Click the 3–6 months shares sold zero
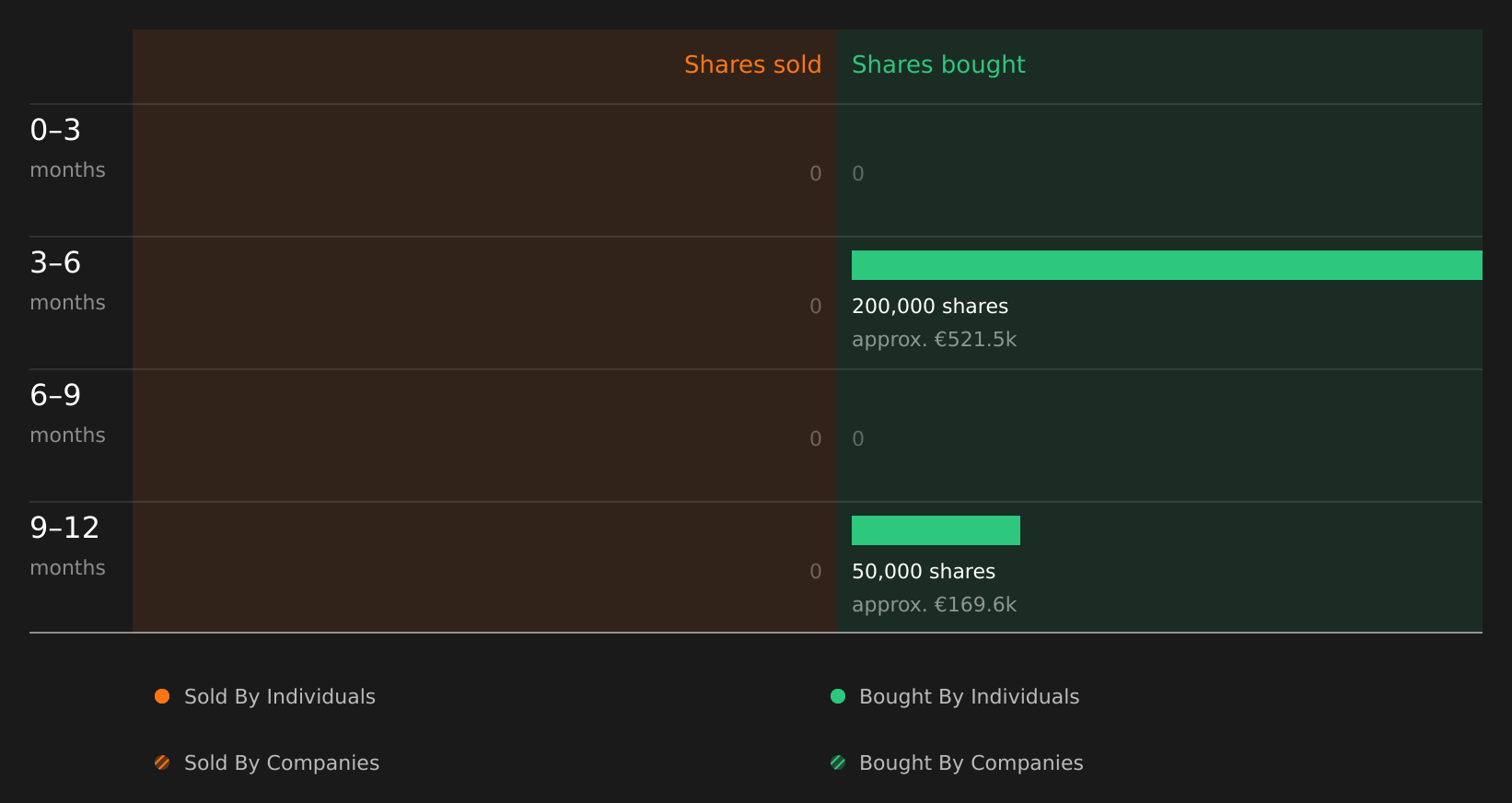The height and width of the screenshot is (803, 1512). click(816, 307)
